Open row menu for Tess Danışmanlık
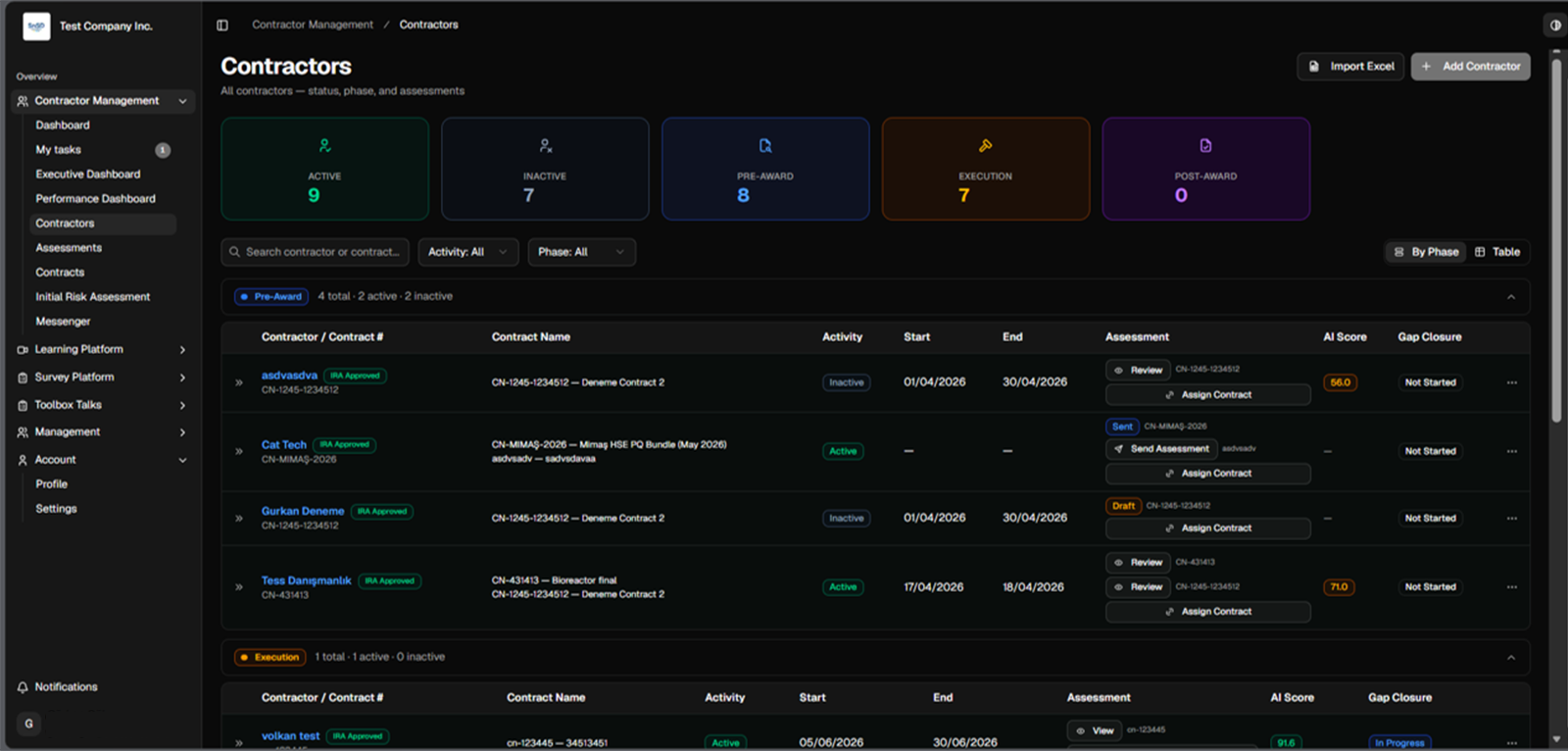The width and height of the screenshot is (1568, 751). (1511, 587)
